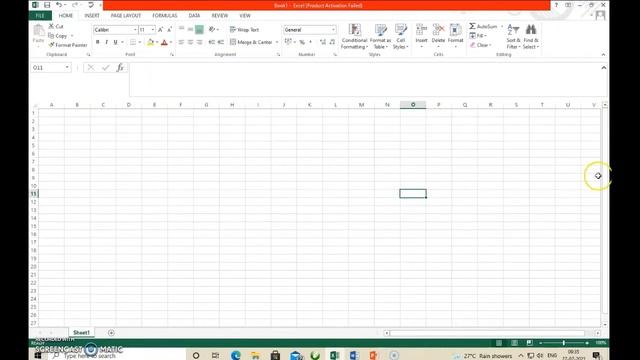This screenshot has width=640, height=360.
Task: Switch to the INSERT tab
Action: (92, 16)
